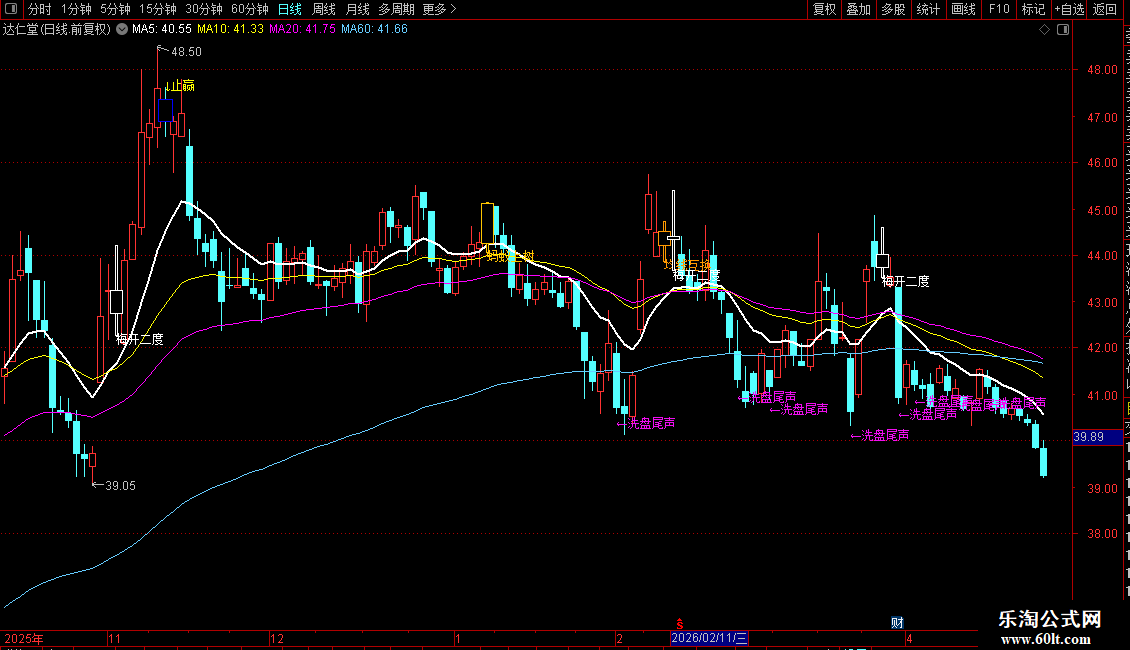This screenshot has height=650, width=1130.
Task: Add stock via +自选 button
Action: coord(1069,9)
